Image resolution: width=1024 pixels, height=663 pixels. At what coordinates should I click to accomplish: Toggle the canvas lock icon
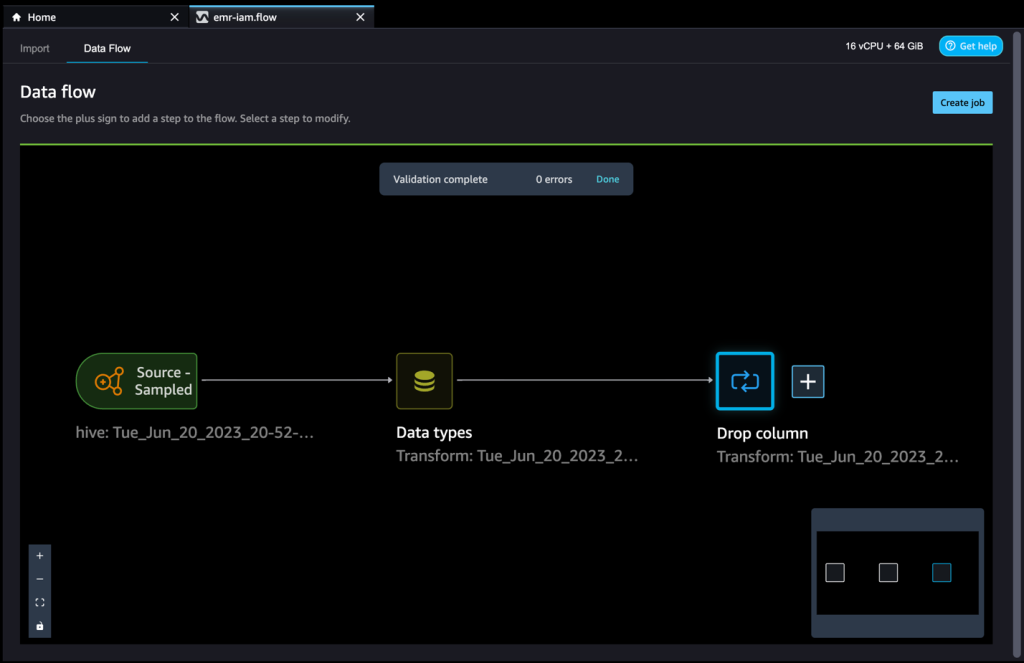[x=40, y=626]
